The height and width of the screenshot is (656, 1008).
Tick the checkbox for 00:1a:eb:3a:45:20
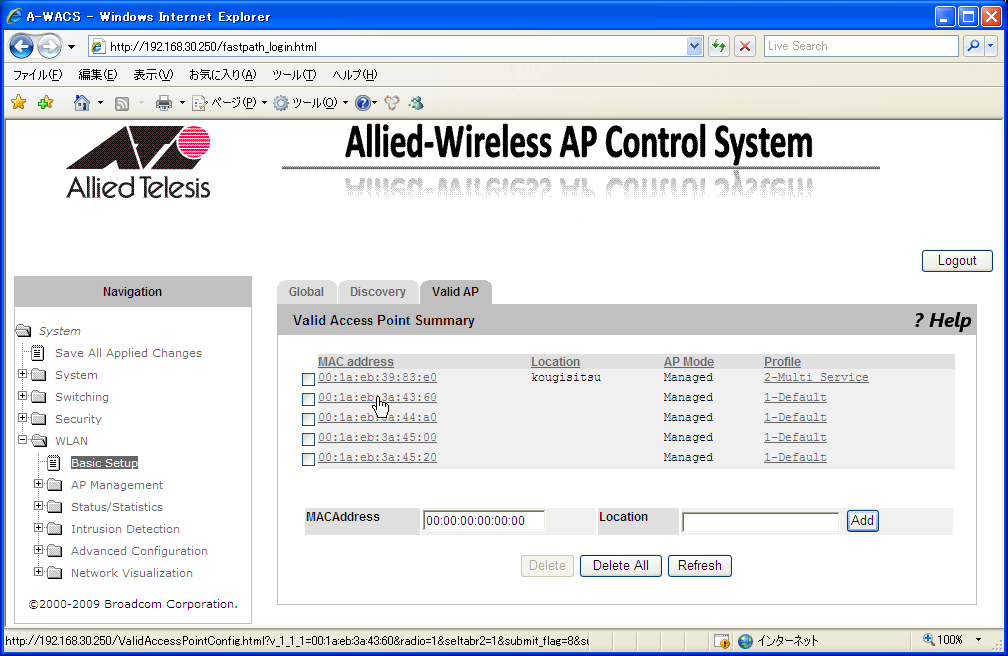(x=309, y=459)
